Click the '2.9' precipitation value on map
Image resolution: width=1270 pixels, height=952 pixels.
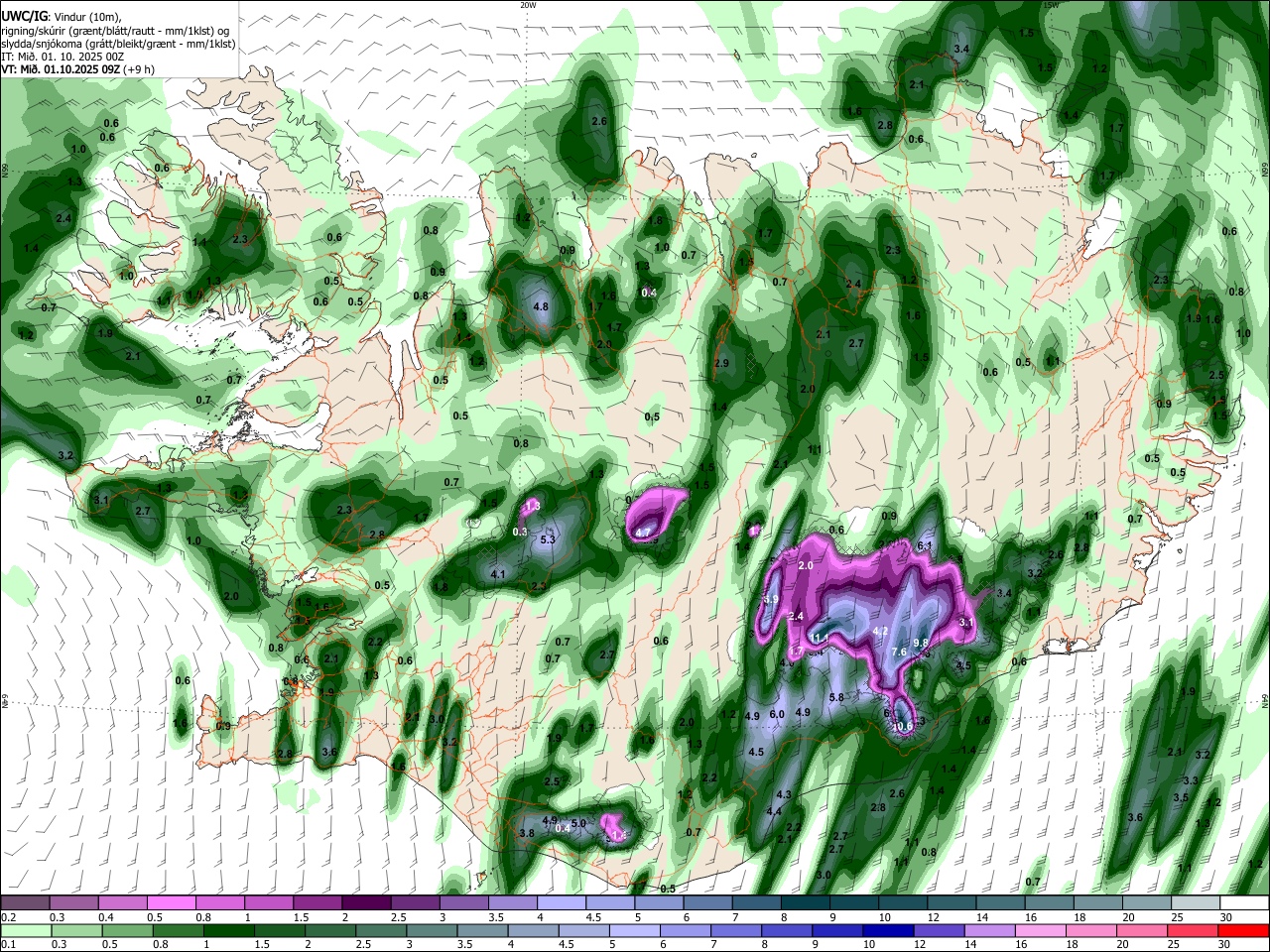click(x=721, y=364)
